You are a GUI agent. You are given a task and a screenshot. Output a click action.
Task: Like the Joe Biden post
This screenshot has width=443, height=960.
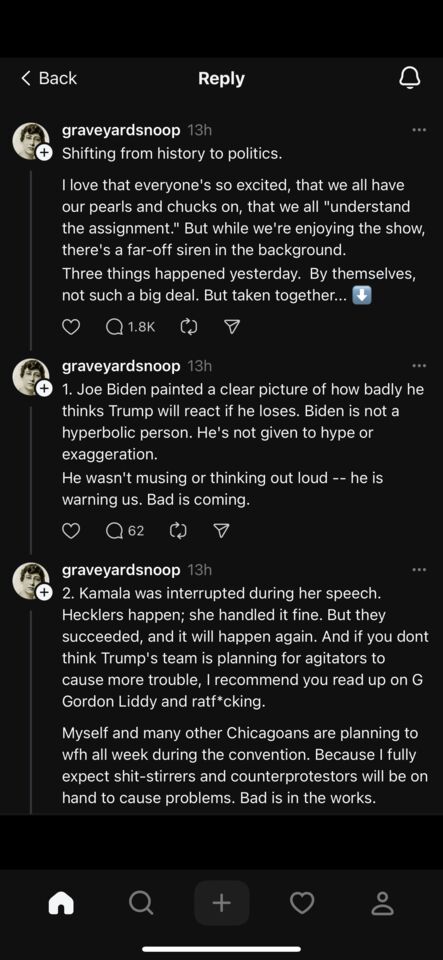[x=72, y=531]
